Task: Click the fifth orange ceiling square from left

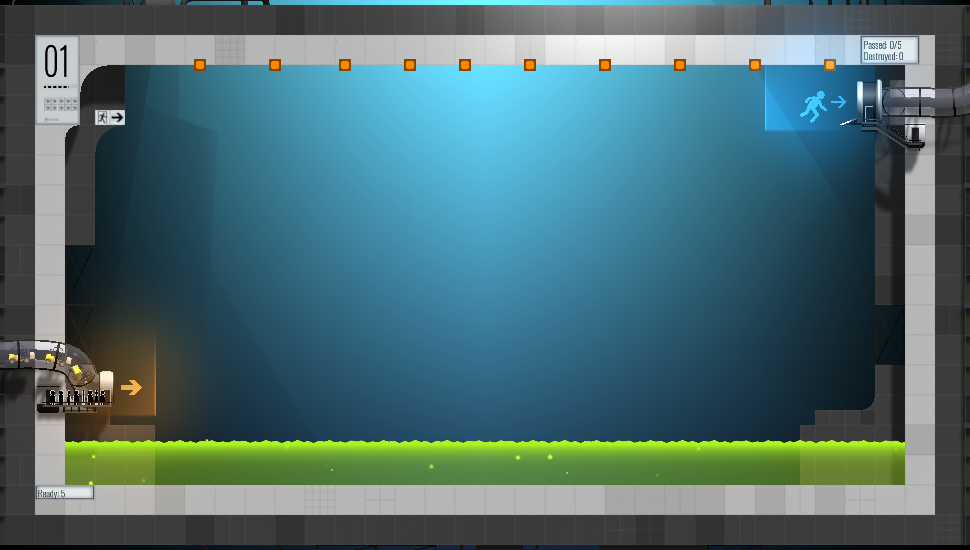Action: tap(465, 65)
